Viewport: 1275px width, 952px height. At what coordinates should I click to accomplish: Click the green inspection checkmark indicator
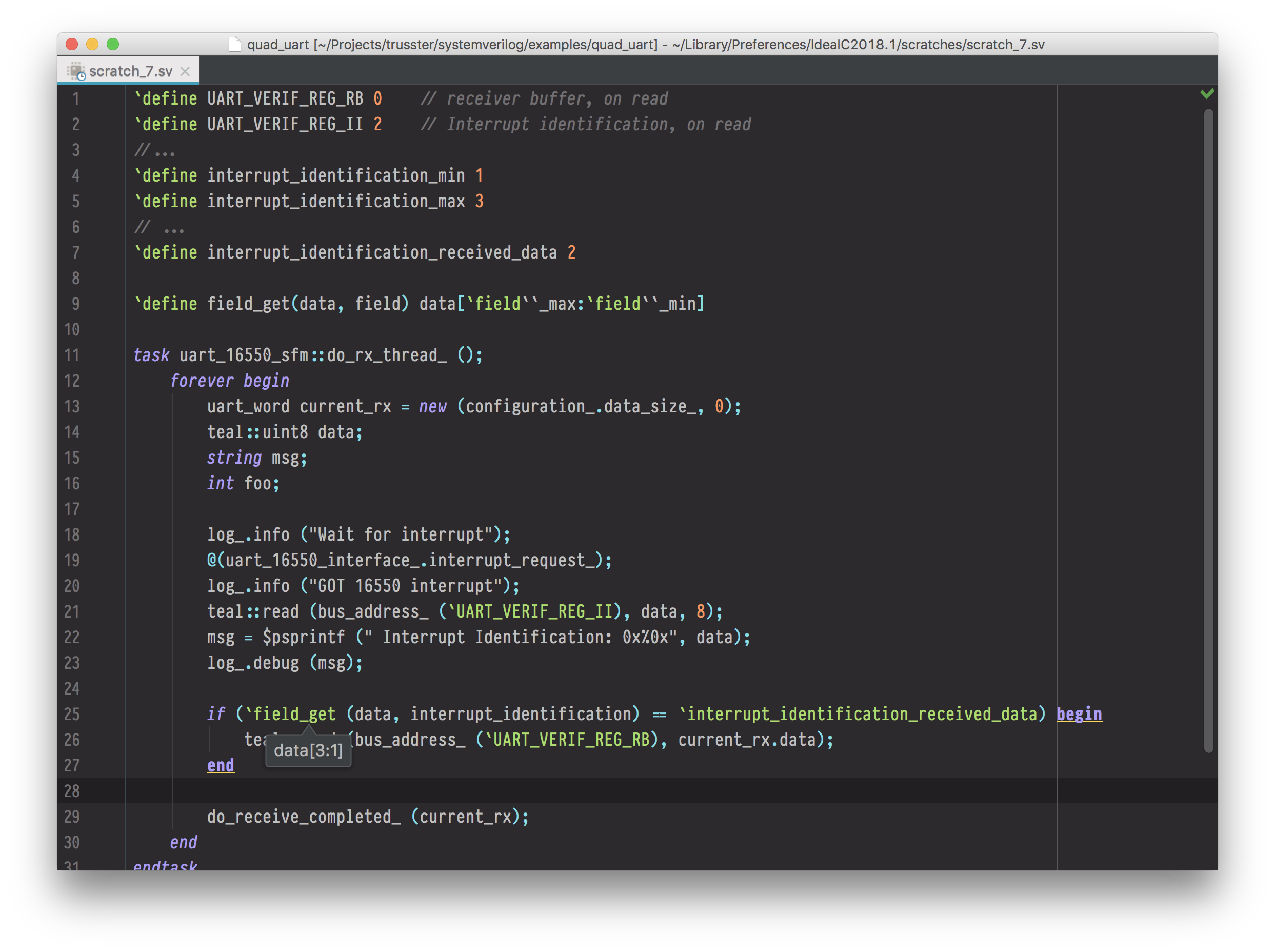click(x=1207, y=93)
